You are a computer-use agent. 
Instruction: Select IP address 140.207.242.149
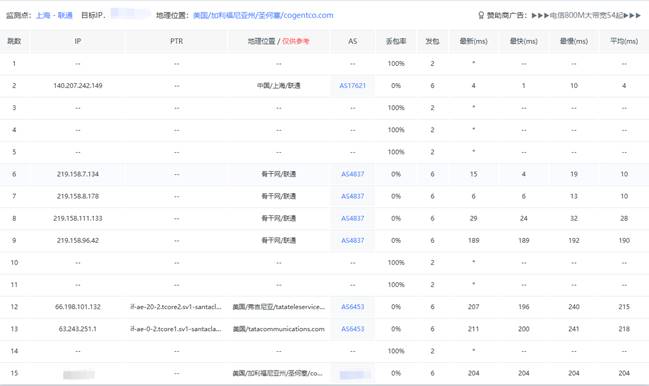pyautogui.click(x=78, y=86)
